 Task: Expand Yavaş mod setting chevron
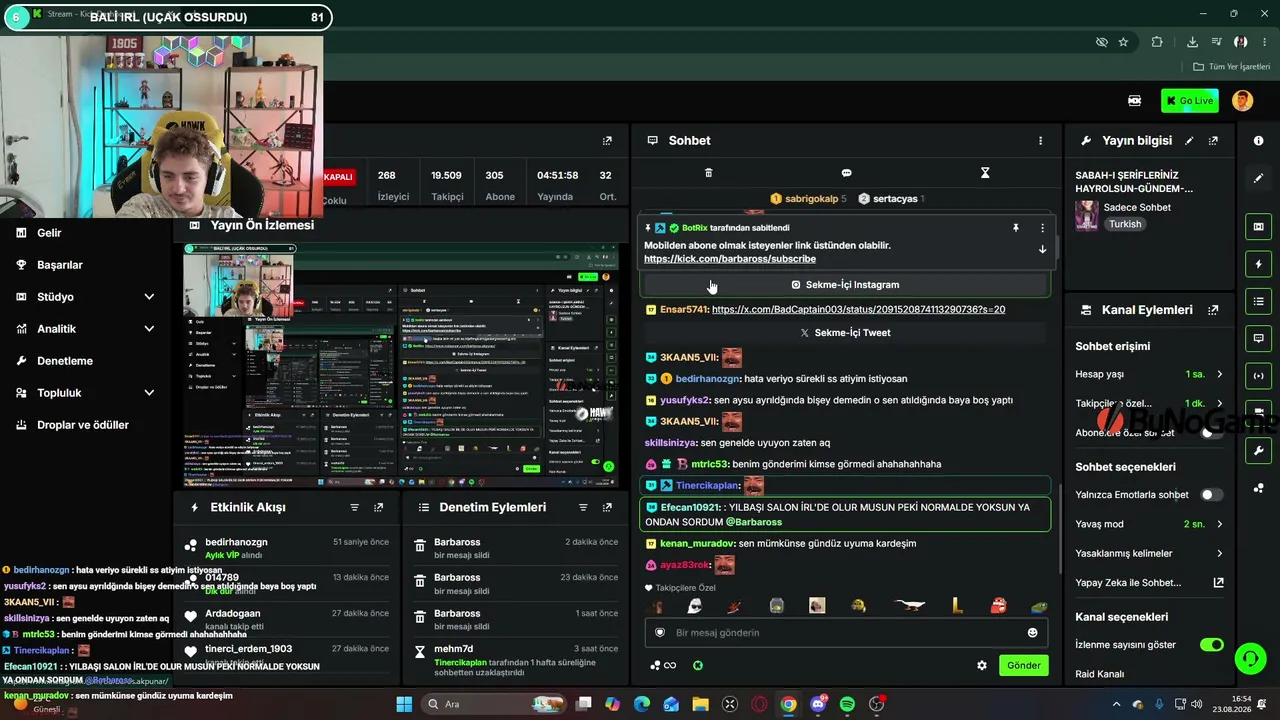(x=1219, y=524)
